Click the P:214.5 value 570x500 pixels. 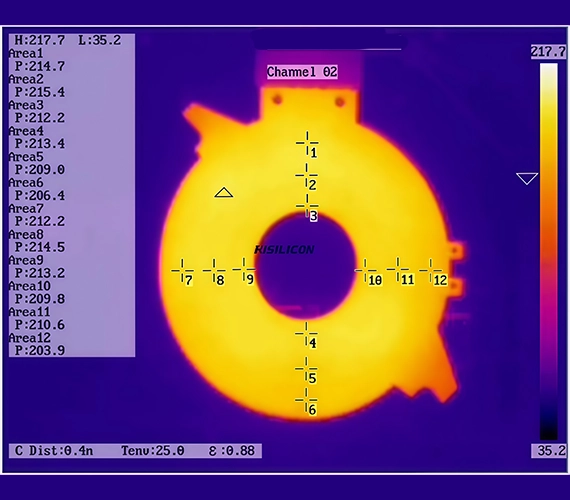click(39, 247)
